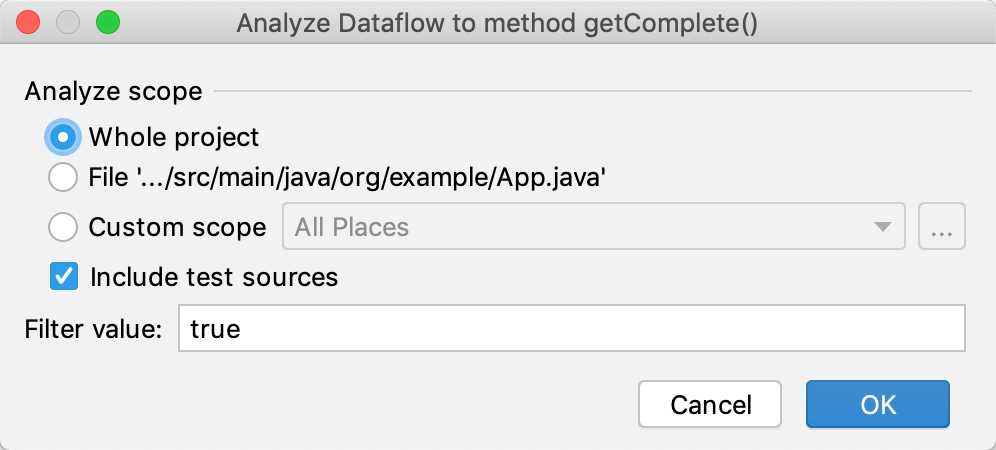
Task: Click the dropdown arrow beside All Places
Action: (x=883, y=227)
